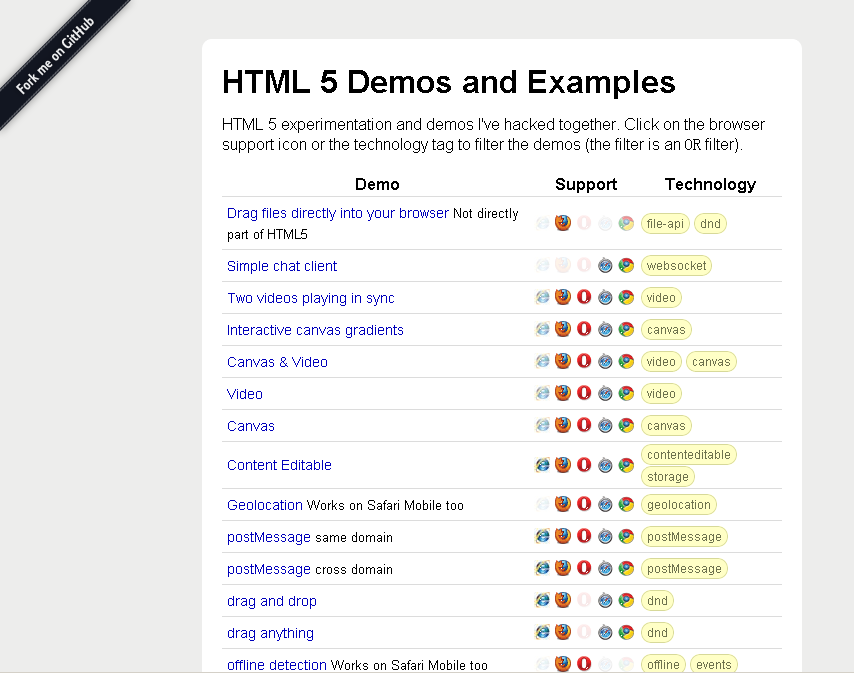This screenshot has height=673, width=854.
Task: Filter by the contenteditable tag
Action: point(689,455)
